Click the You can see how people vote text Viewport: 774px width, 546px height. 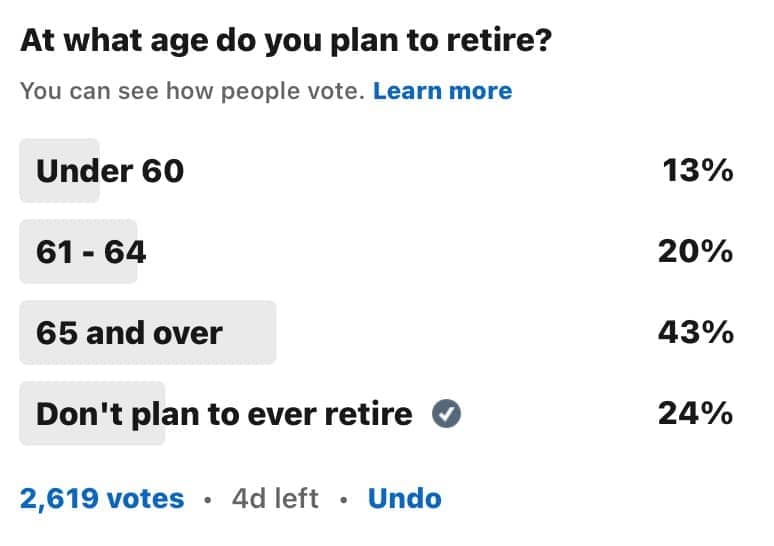193,91
